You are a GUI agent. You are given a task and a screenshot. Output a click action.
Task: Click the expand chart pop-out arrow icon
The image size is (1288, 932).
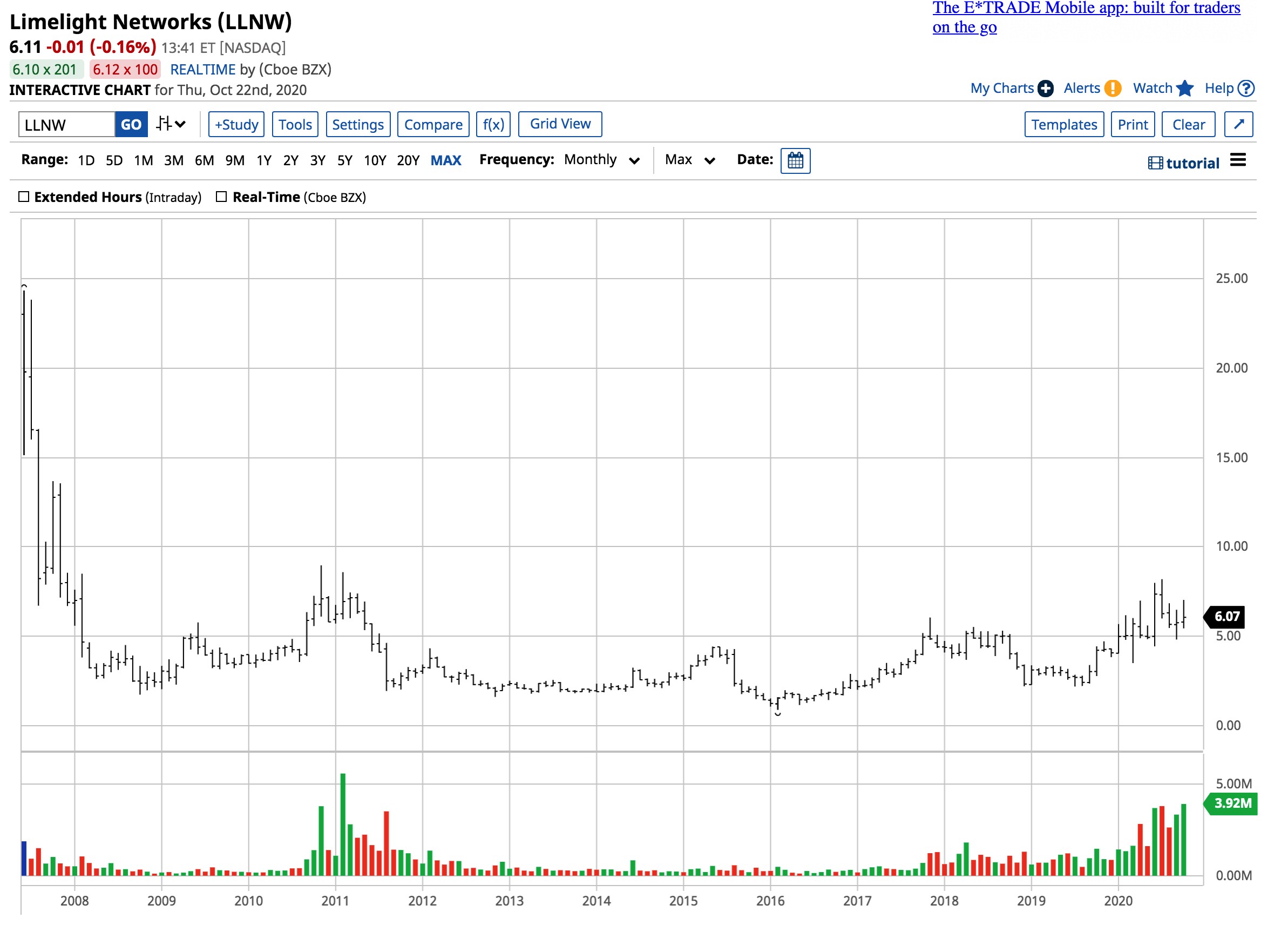[1238, 124]
